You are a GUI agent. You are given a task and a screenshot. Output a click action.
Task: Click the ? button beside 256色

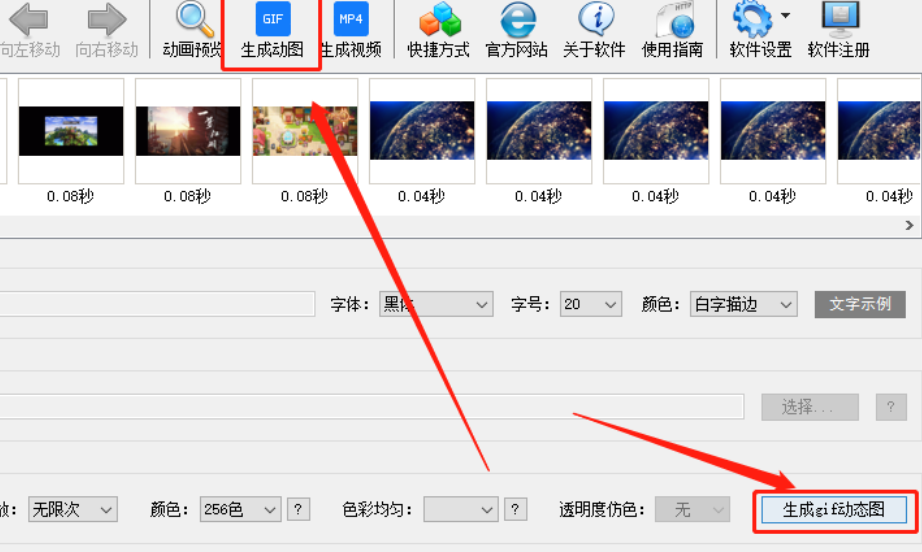(298, 509)
